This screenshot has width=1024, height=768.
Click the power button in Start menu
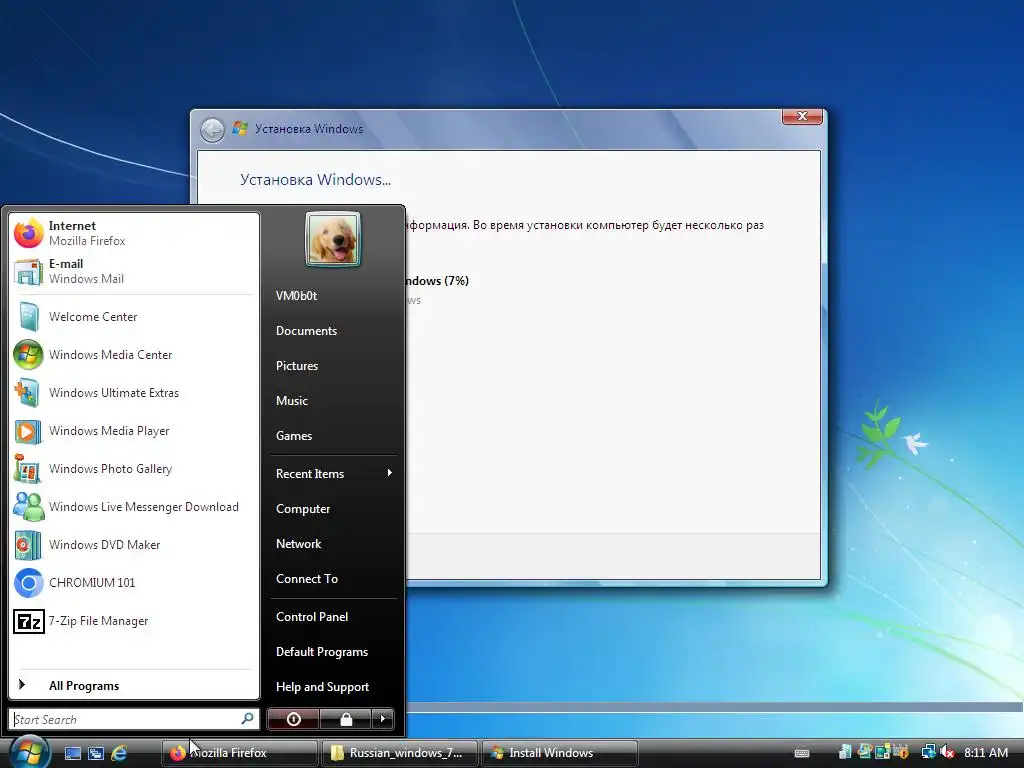(x=293, y=719)
